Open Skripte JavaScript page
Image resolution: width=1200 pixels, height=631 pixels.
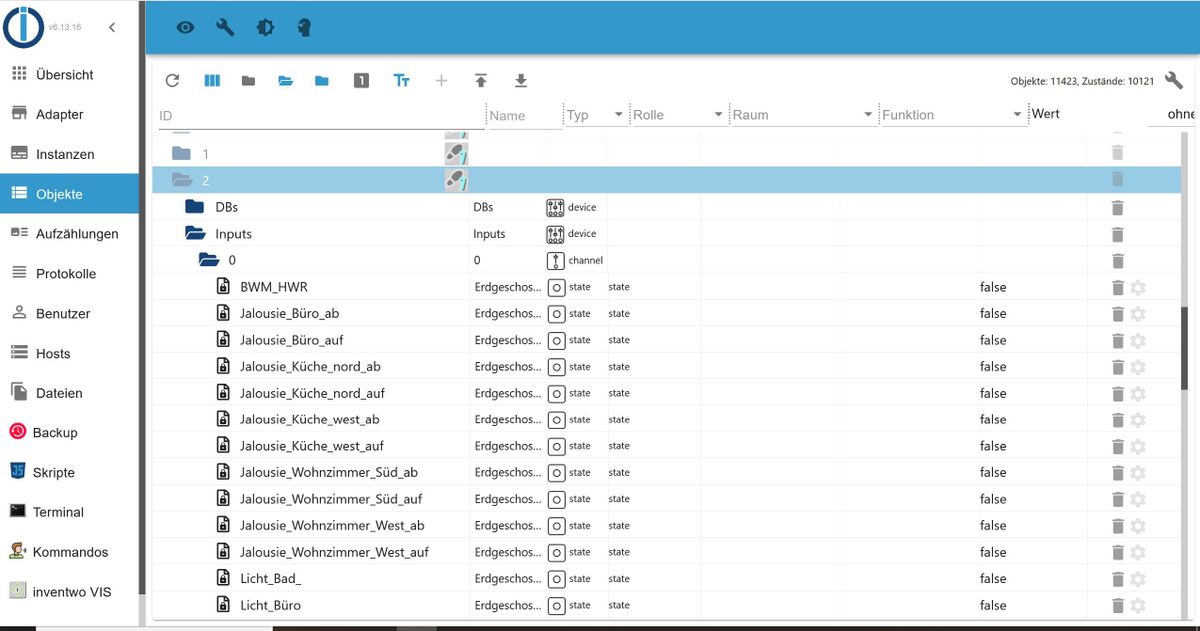tap(68, 472)
